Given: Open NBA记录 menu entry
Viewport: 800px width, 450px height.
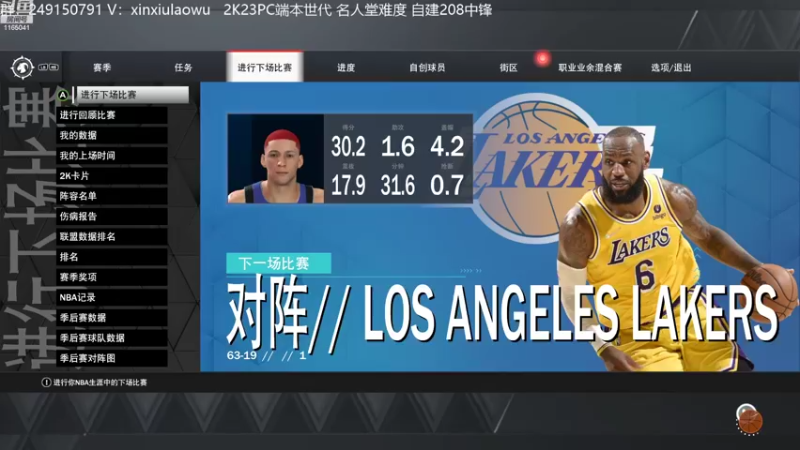Looking at the screenshot, I should click(112, 297).
